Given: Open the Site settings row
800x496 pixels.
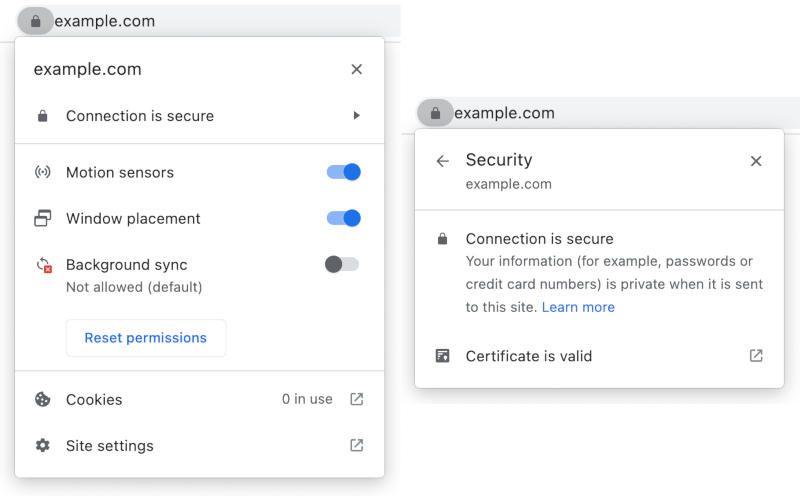Looking at the screenshot, I should tap(110, 446).
